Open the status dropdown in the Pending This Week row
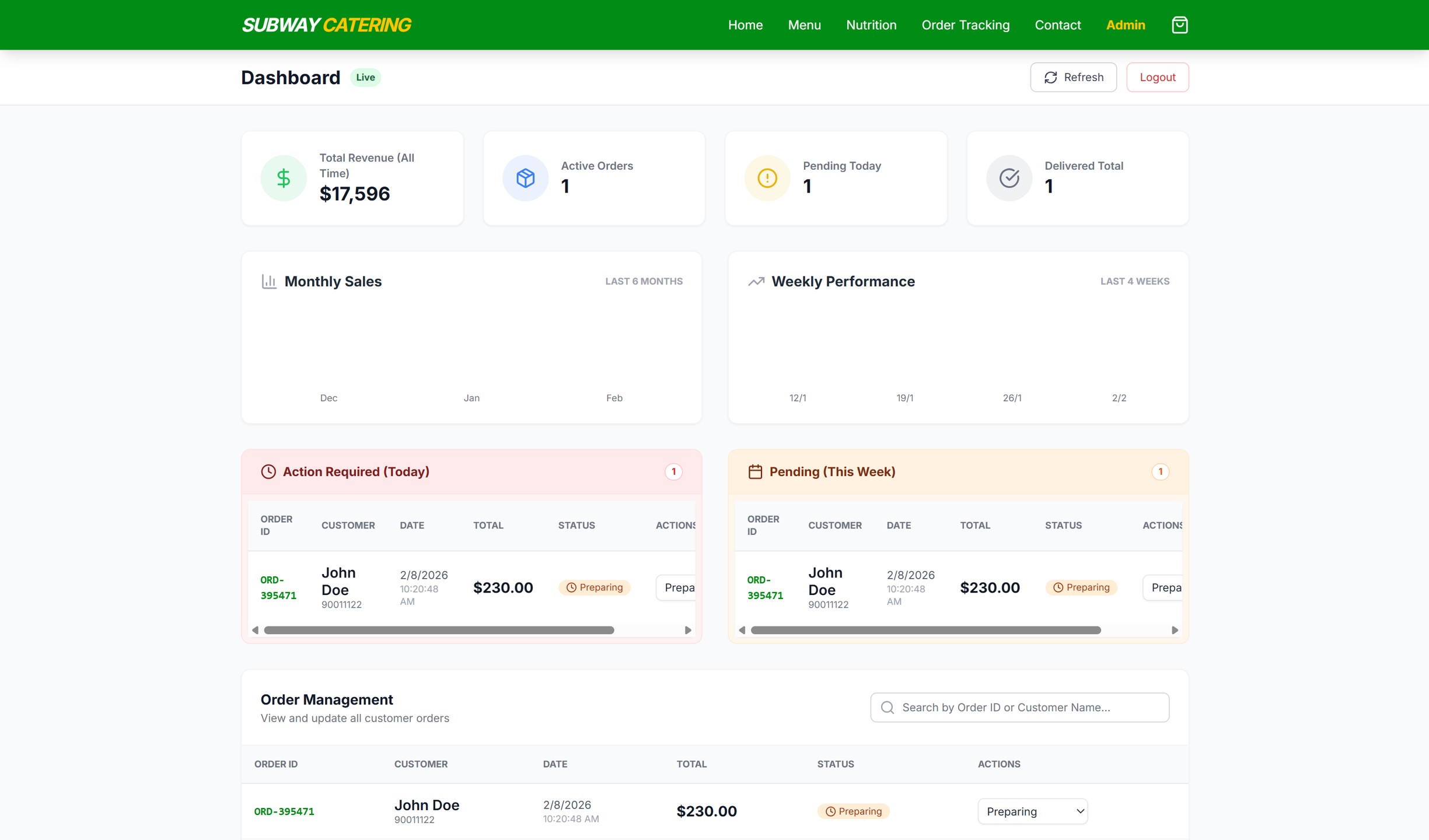 (x=1163, y=587)
